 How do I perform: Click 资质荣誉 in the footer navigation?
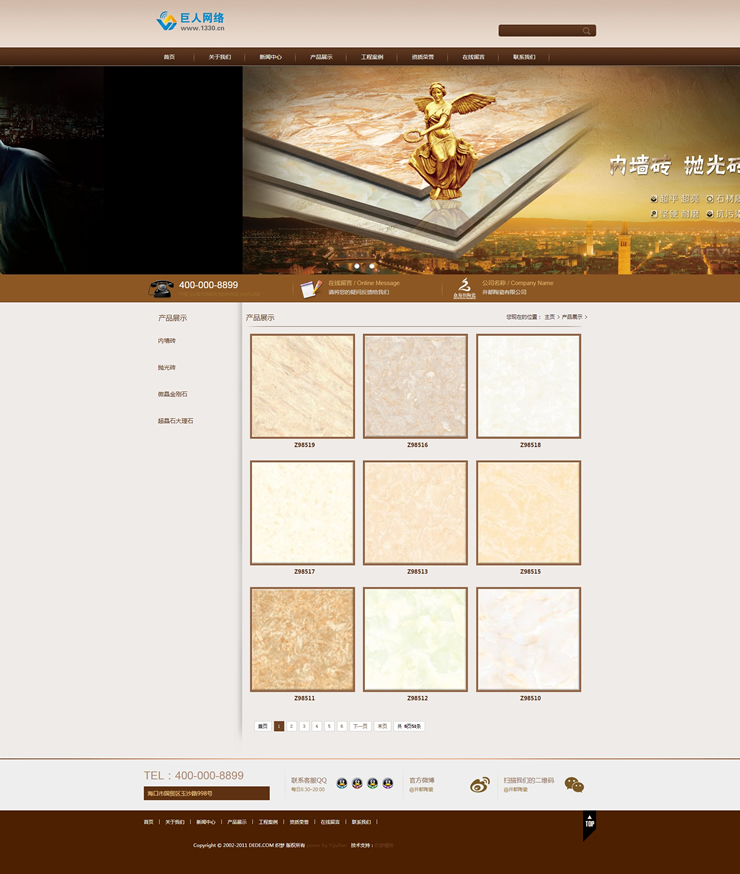(x=299, y=822)
